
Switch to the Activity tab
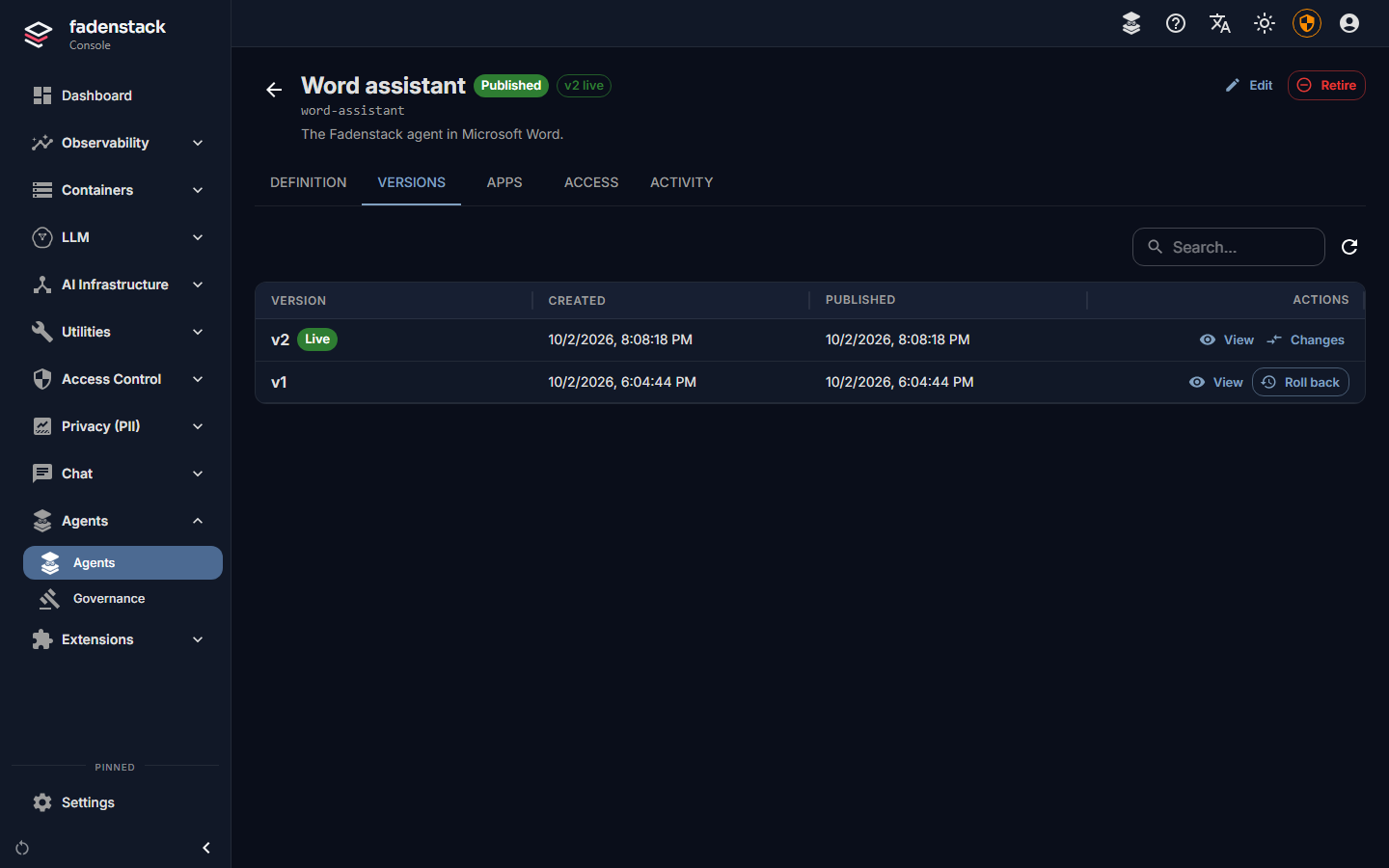coord(682,182)
